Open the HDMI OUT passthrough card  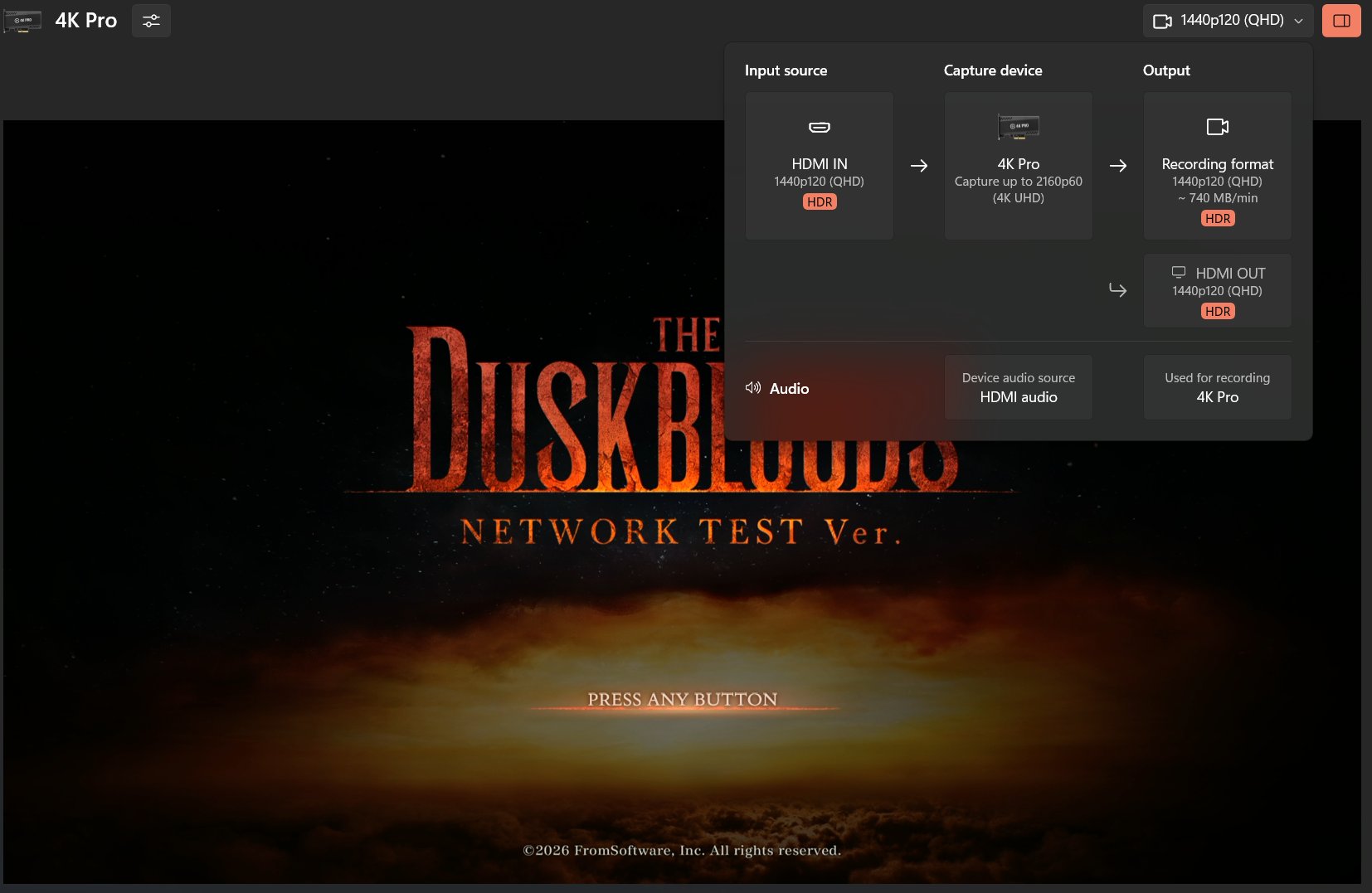pos(1218,290)
